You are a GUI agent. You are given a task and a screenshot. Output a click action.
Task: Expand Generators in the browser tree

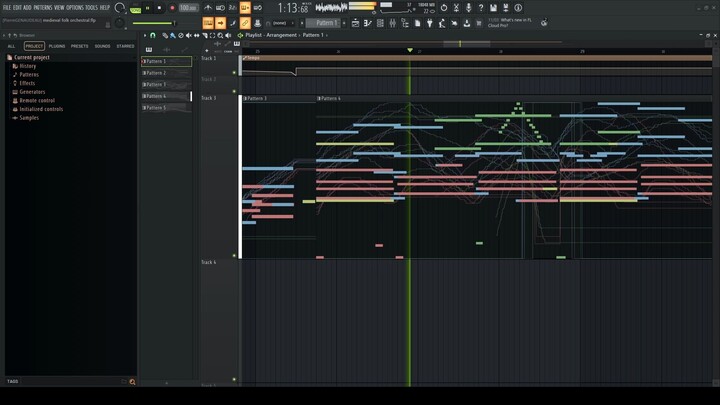point(32,92)
